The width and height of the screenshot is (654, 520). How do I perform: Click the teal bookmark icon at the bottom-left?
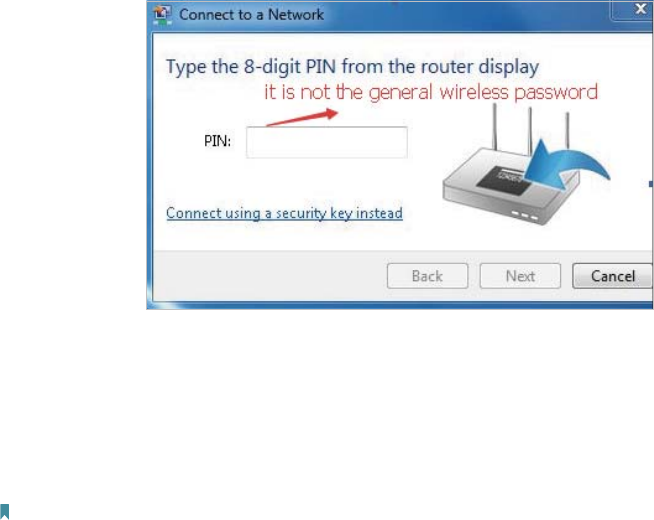5,511
